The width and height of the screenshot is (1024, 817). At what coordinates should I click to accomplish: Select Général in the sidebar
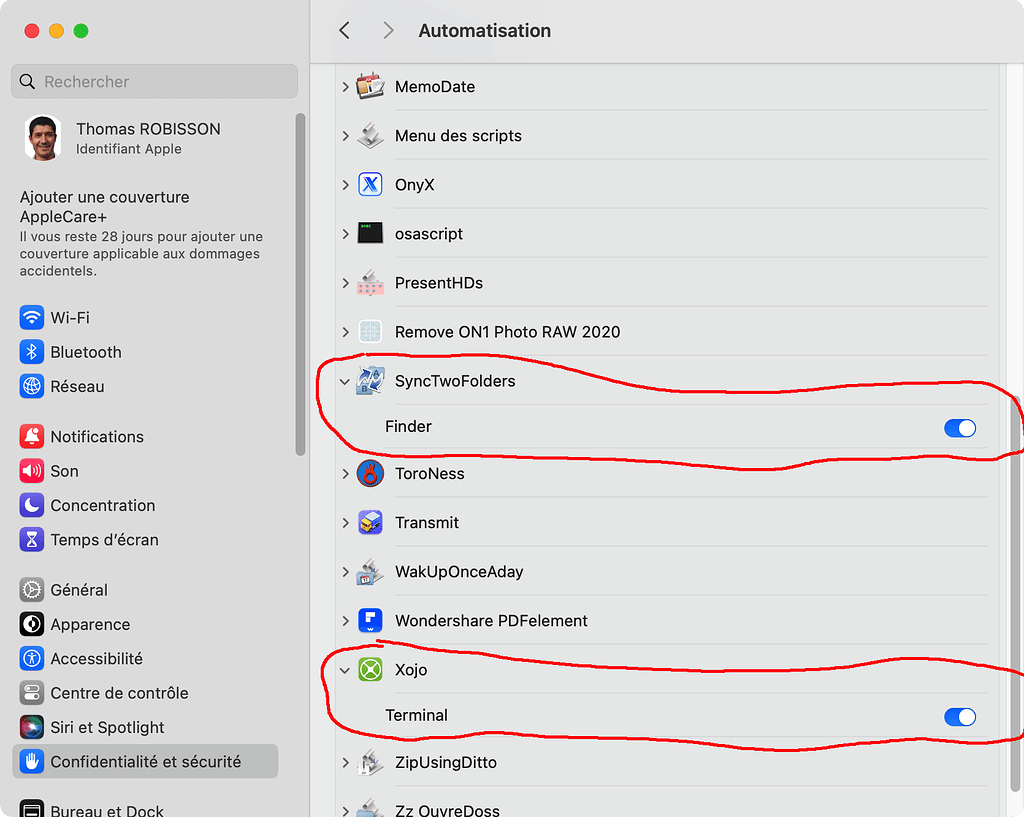coord(145,590)
